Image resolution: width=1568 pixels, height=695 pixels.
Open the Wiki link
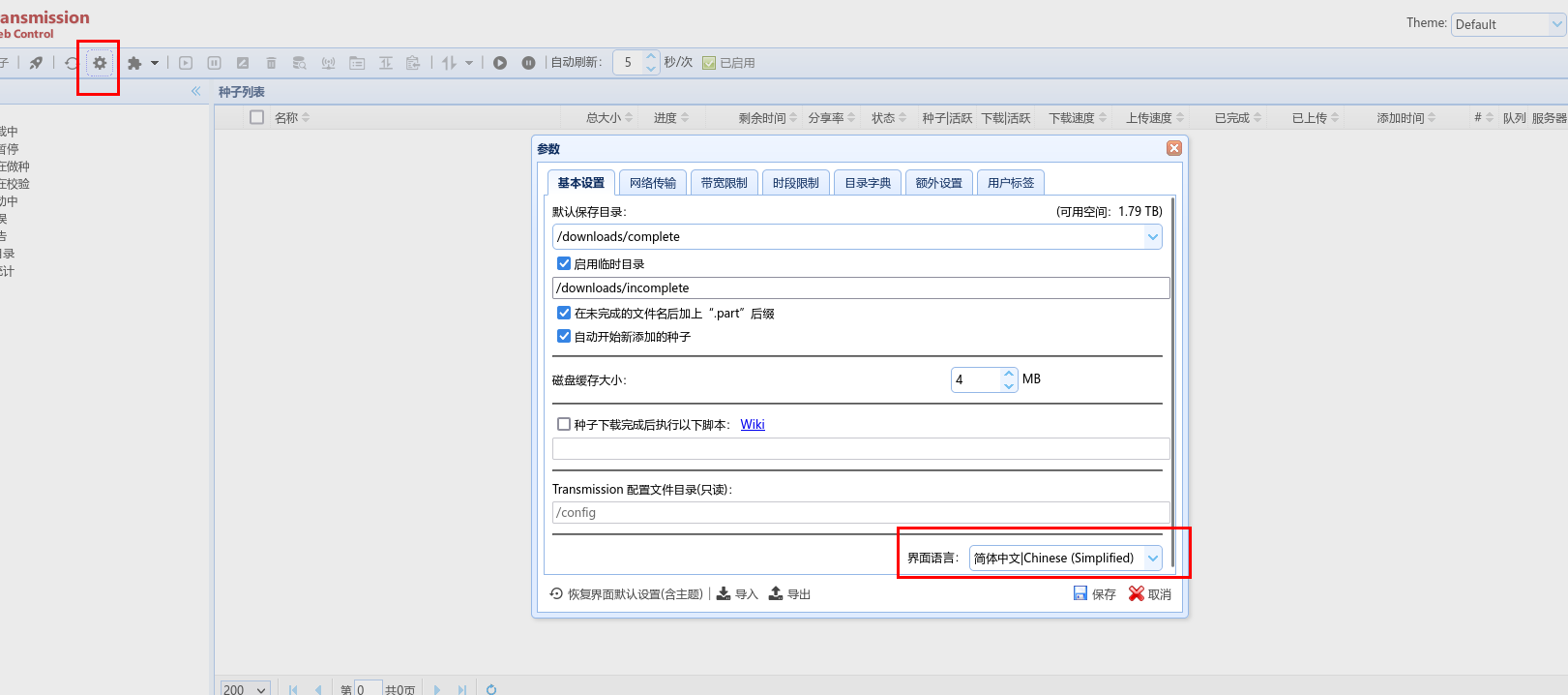(753, 424)
